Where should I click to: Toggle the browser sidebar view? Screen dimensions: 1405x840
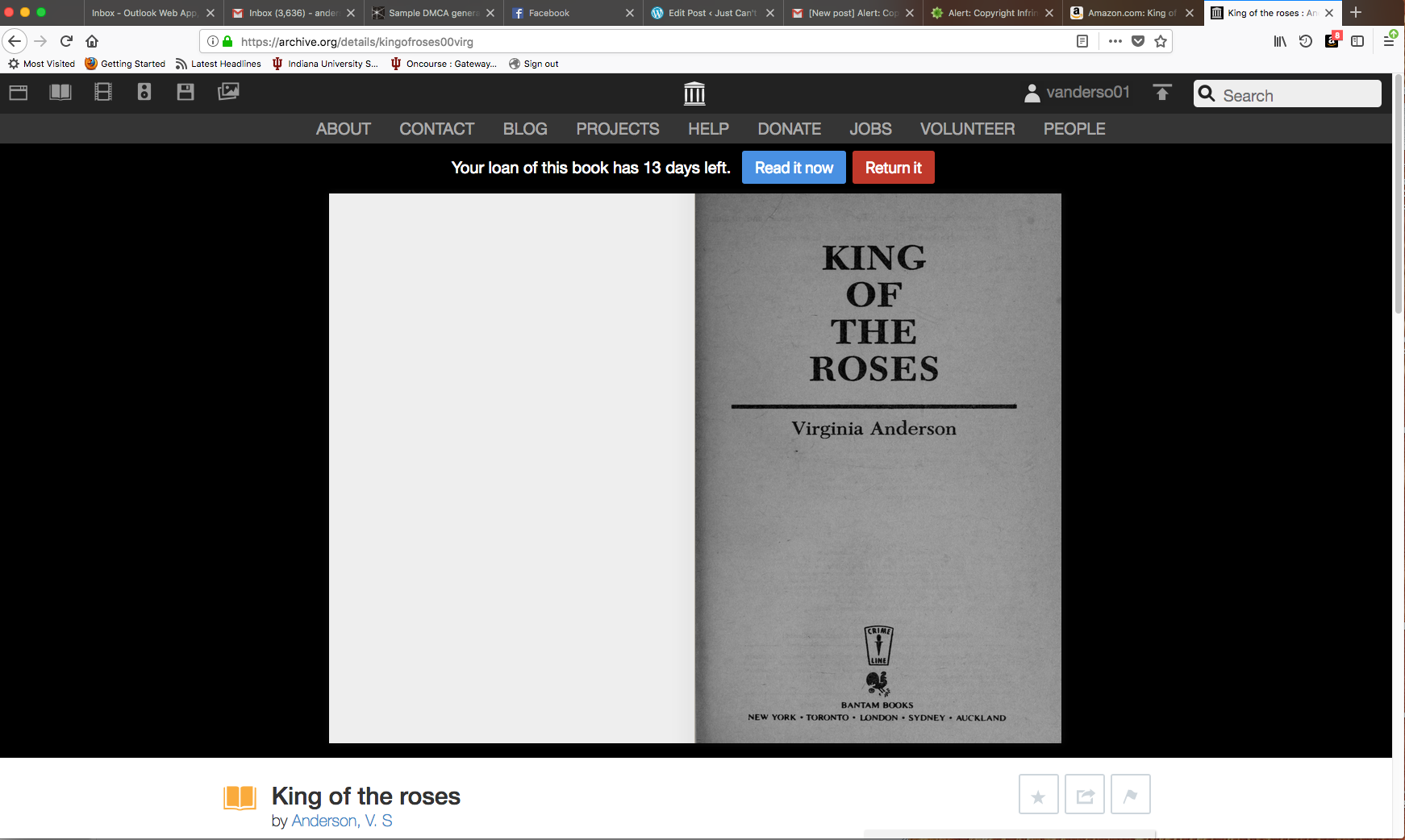pyautogui.click(x=1357, y=41)
